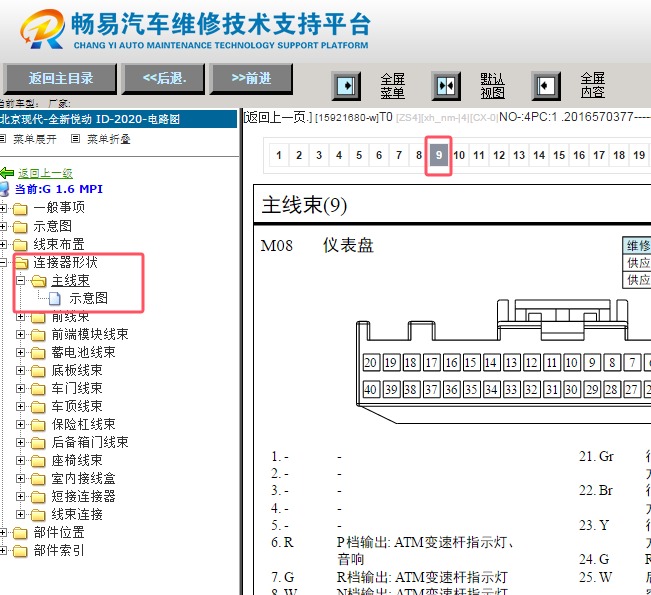Click the 线束布置 folder icon
Screen dimensions: 651x595
click(x=20, y=245)
